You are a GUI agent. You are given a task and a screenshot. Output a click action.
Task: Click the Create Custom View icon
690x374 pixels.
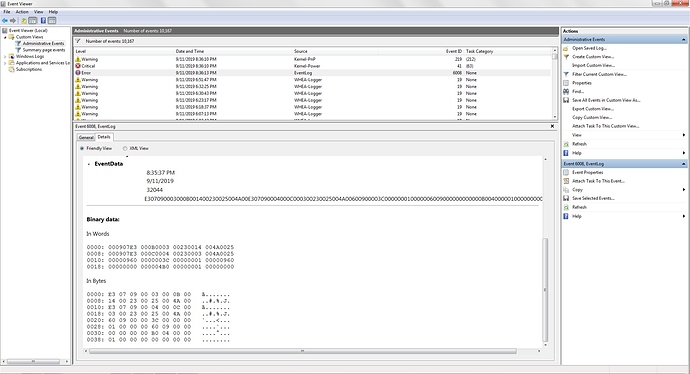click(x=566, y=57)
